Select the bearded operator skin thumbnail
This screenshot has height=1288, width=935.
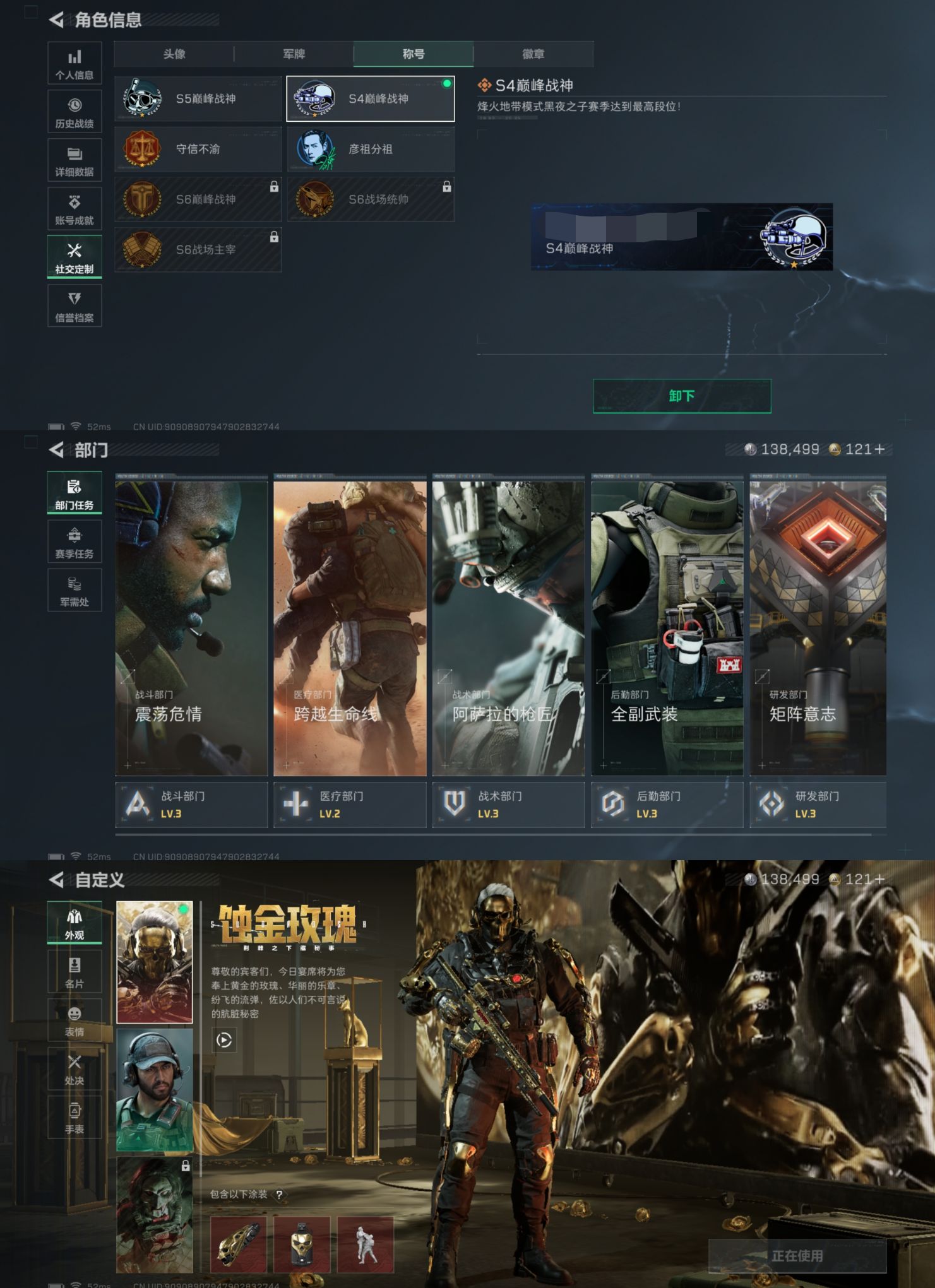pyautogui.click(x=155, y=1090)
